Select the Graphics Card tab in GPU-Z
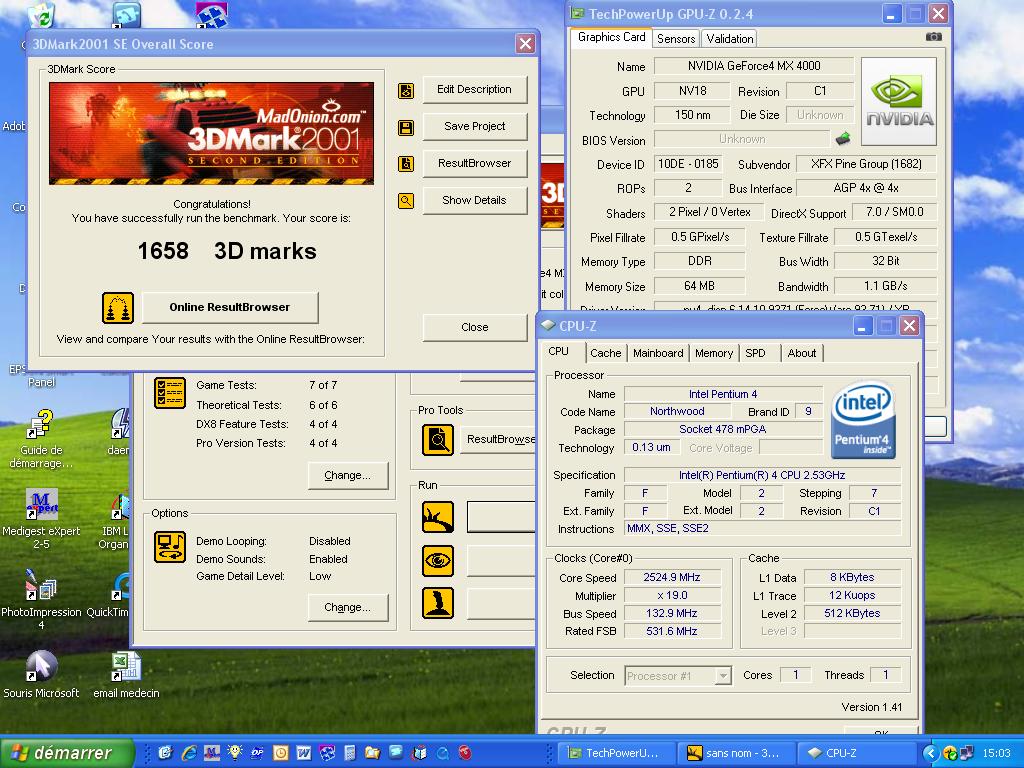Screen dimensions: 1024x768 click(x=611, y=37)
